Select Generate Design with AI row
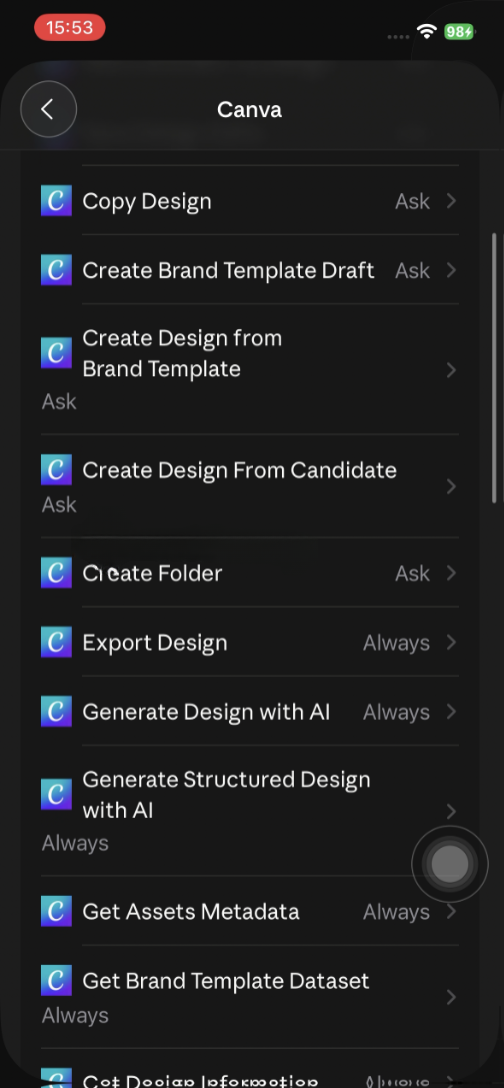Image resolution: width=504 pixels, height=1088 pixels. click(250, 711)
